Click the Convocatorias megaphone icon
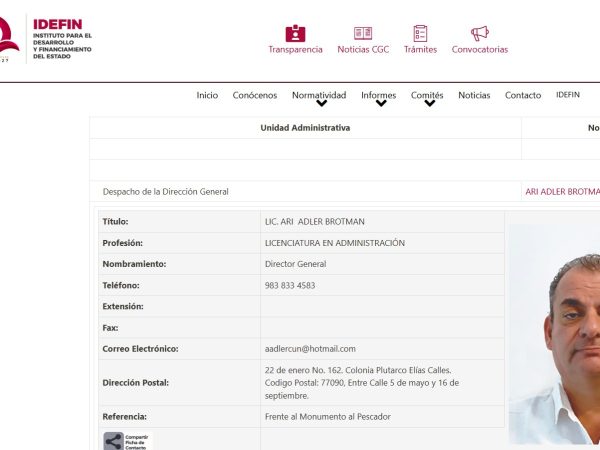600x450 pixels. 480,34
